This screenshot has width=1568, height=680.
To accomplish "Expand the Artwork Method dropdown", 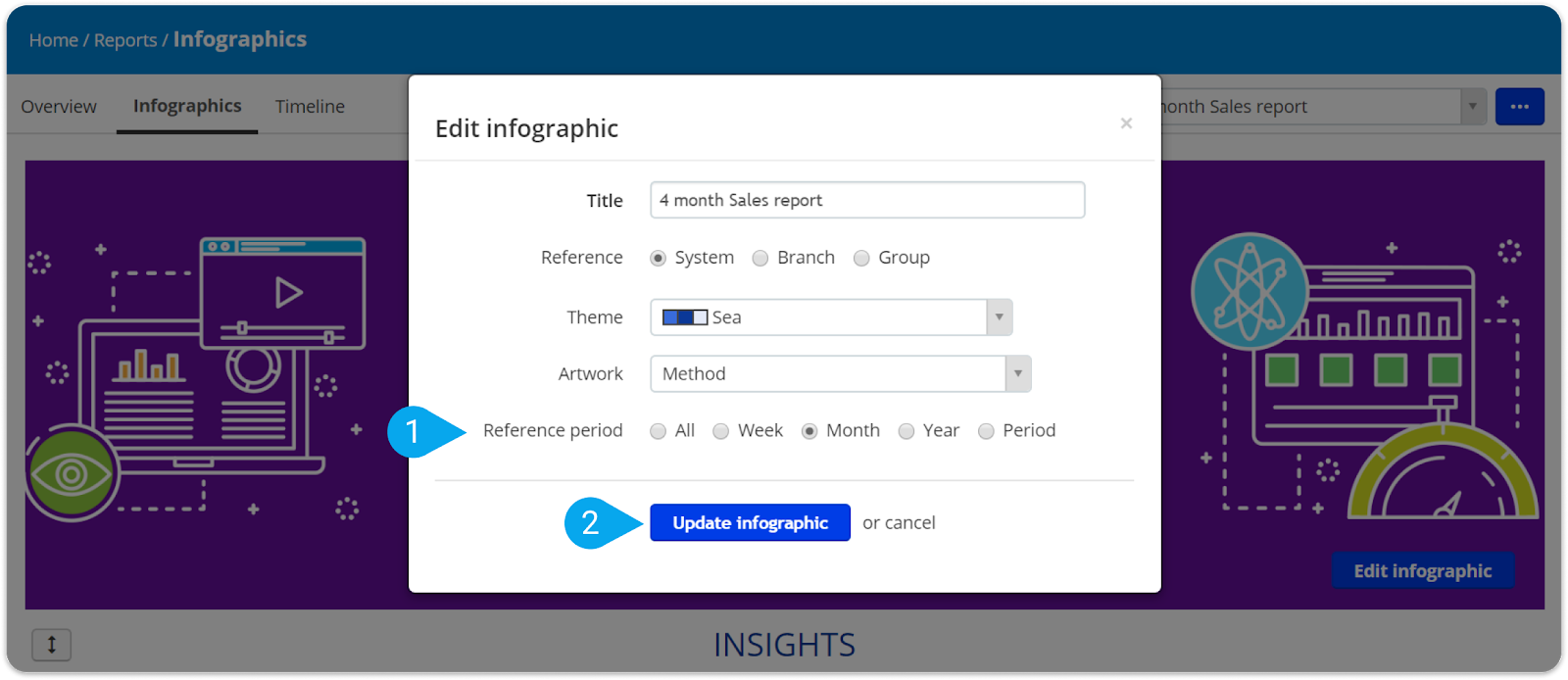I will 840,373.
